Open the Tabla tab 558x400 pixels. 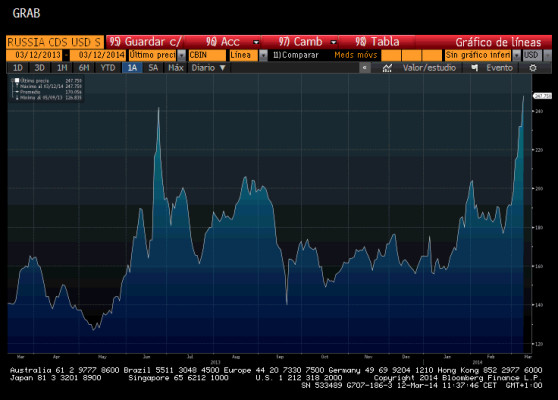377,42
